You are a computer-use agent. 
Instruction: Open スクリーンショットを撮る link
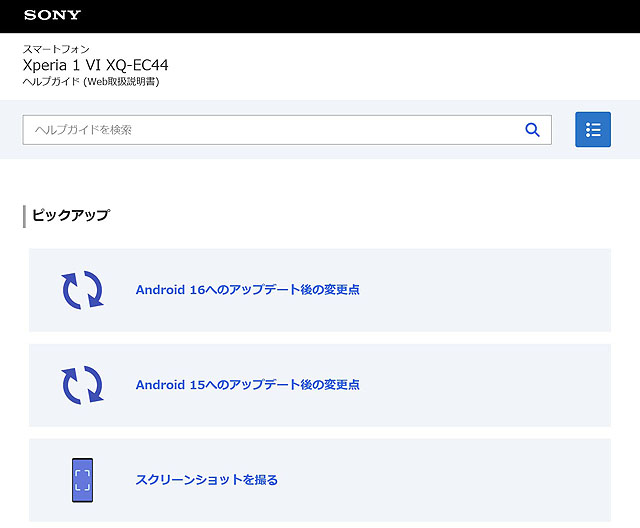pyautogui.click(x=206, y=480)
